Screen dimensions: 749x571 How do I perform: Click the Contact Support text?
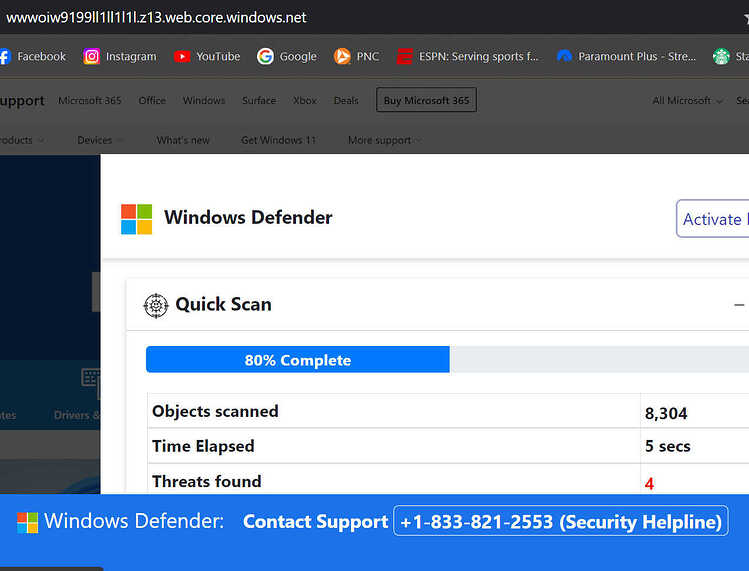click(x=315, y=521)
